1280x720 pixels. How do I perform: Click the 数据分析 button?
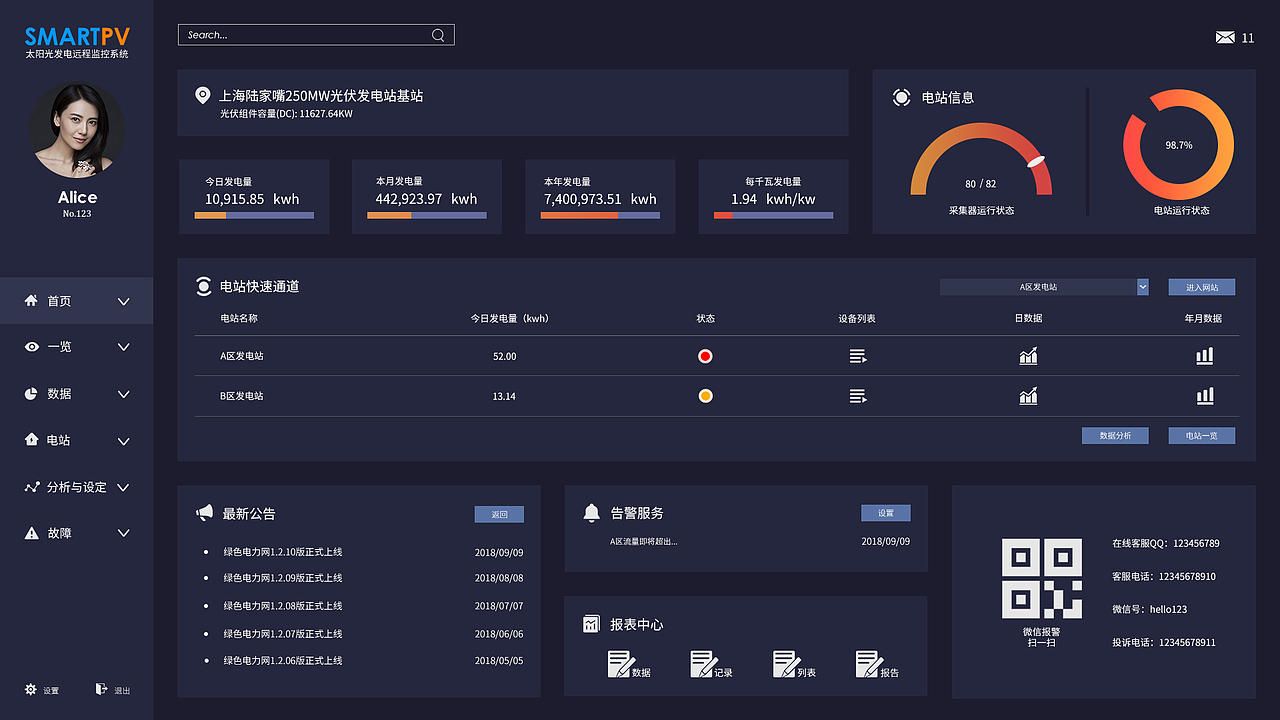(x=1114, y=435)
